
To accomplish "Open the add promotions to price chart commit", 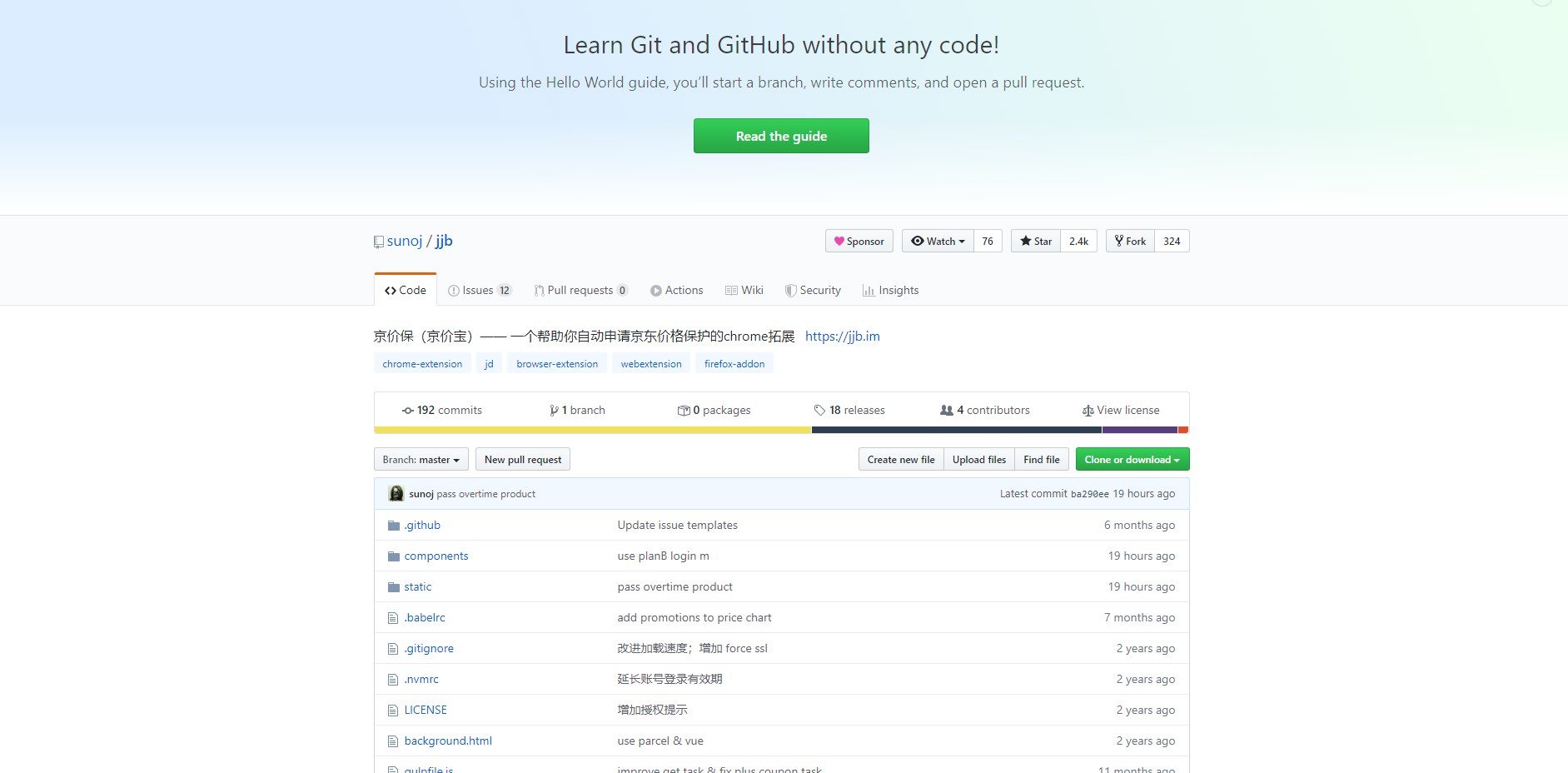I will click(x=694, y=617).
